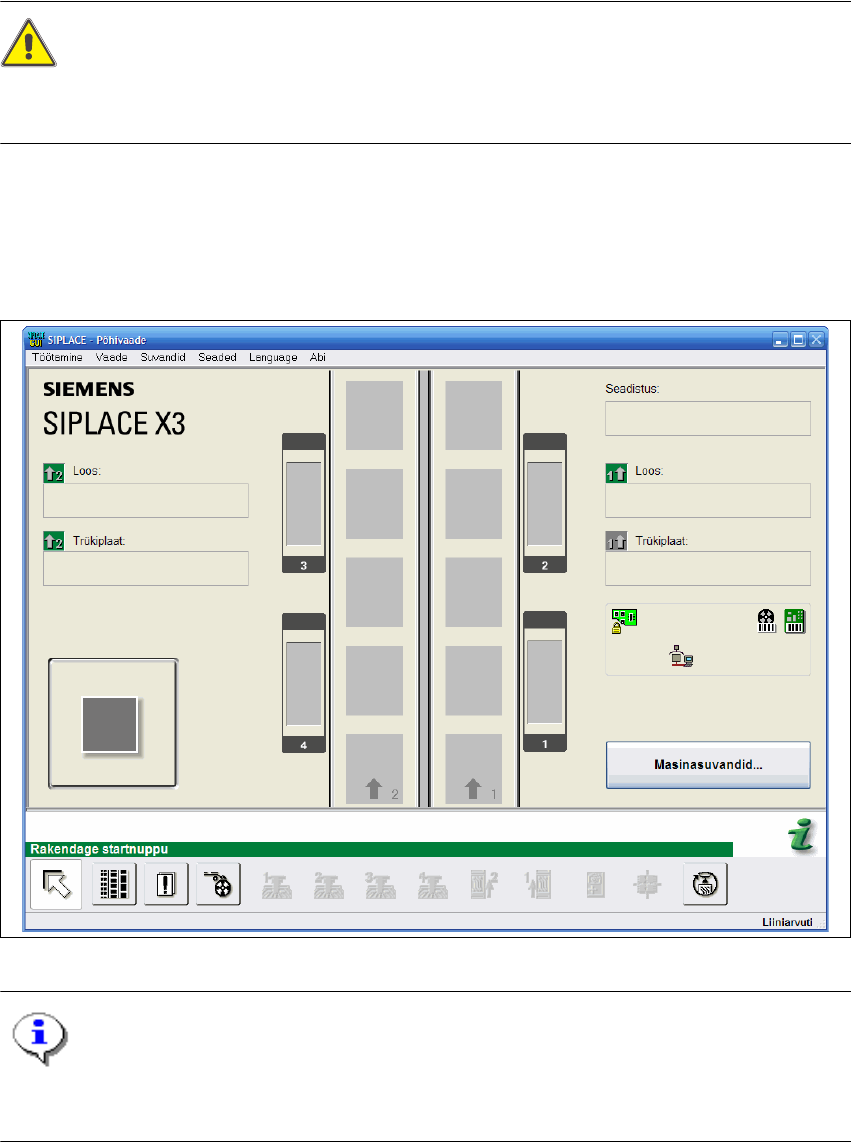Click the right Loos input field
Image resolution: width=851 pixels, height=1143 pixels.
click(x=708, y=501)
